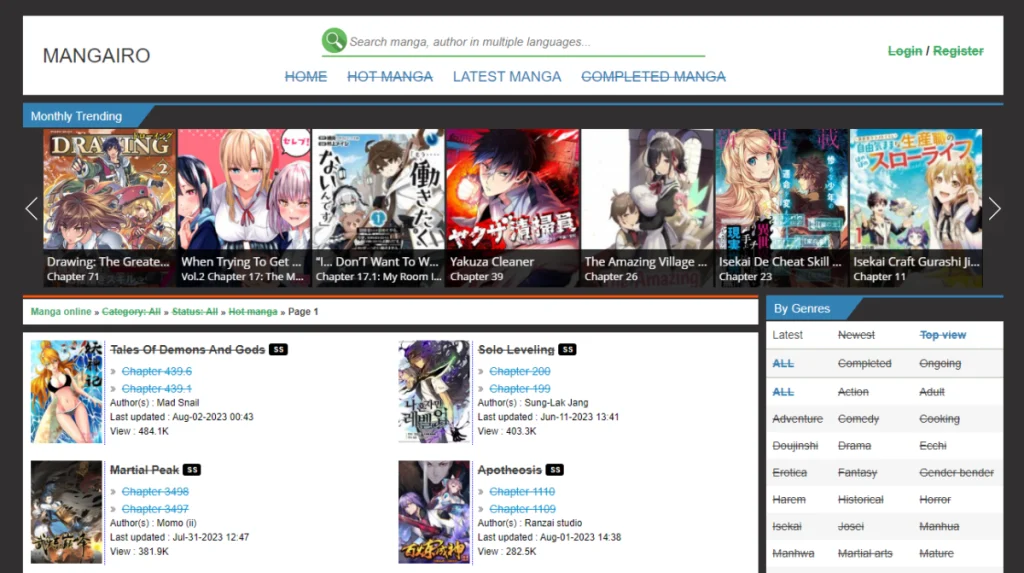
Task: Open Isekai De Cheat Skill trending cover
Action: click(782, 208)
